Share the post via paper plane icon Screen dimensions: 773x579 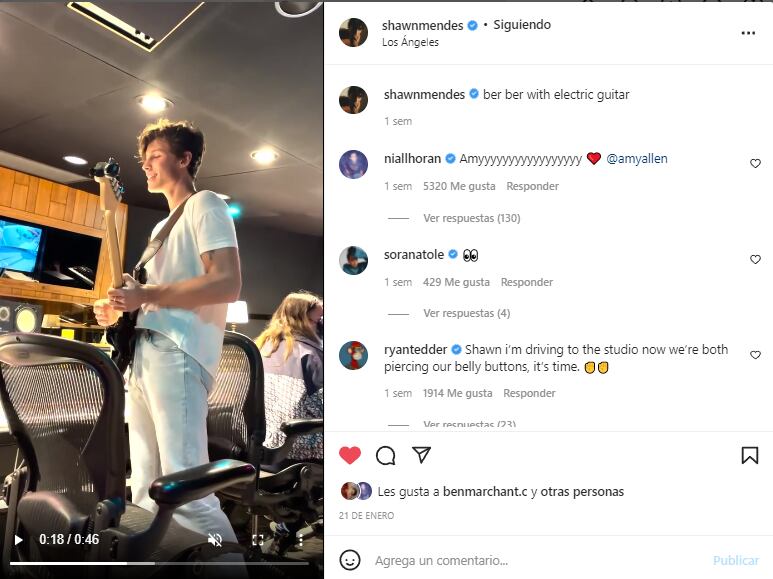click(x=422, y=456)
